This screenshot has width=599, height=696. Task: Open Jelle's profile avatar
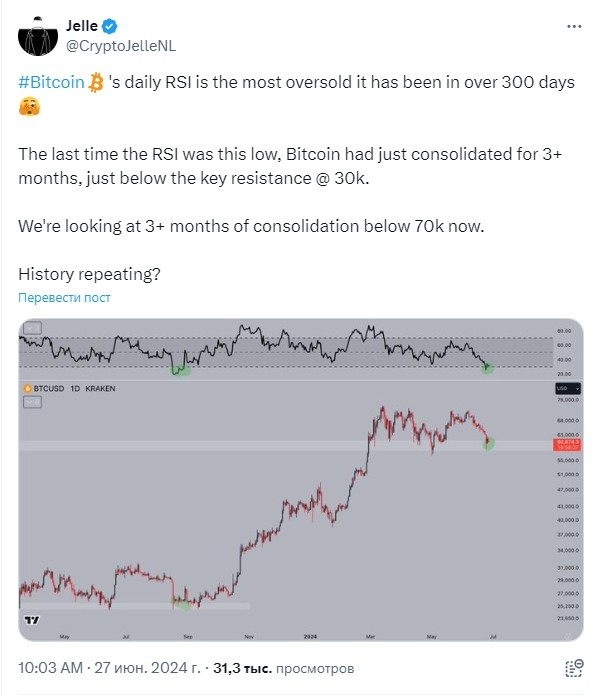[x=38, y=36]
